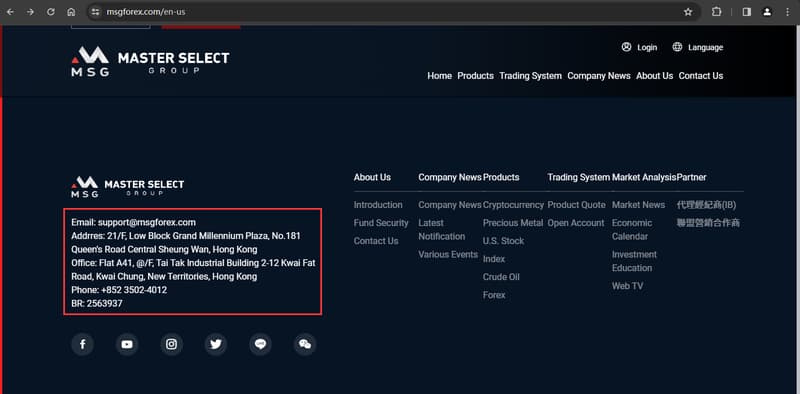Bookmark this page with star icon
Viewport: 800px width, 394px height.
(x=688, y=12)
